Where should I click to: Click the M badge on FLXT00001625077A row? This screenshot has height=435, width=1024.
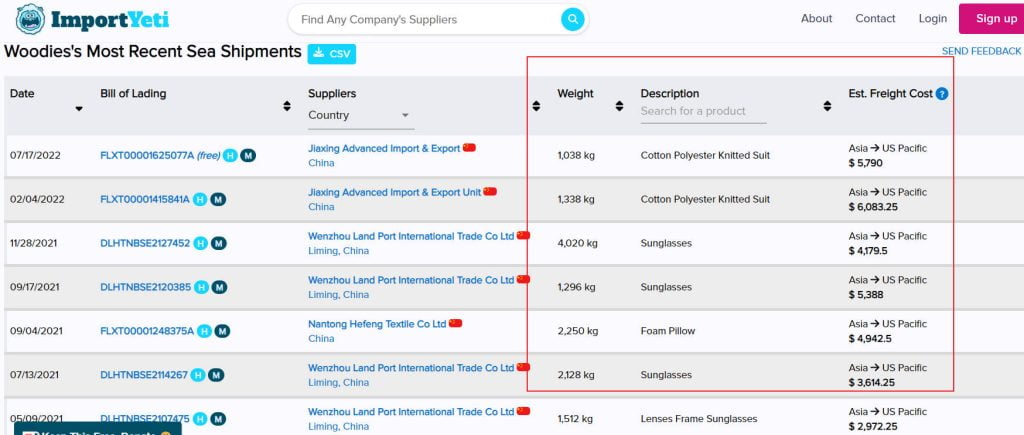pyautogui.click(x=248, y=155)
